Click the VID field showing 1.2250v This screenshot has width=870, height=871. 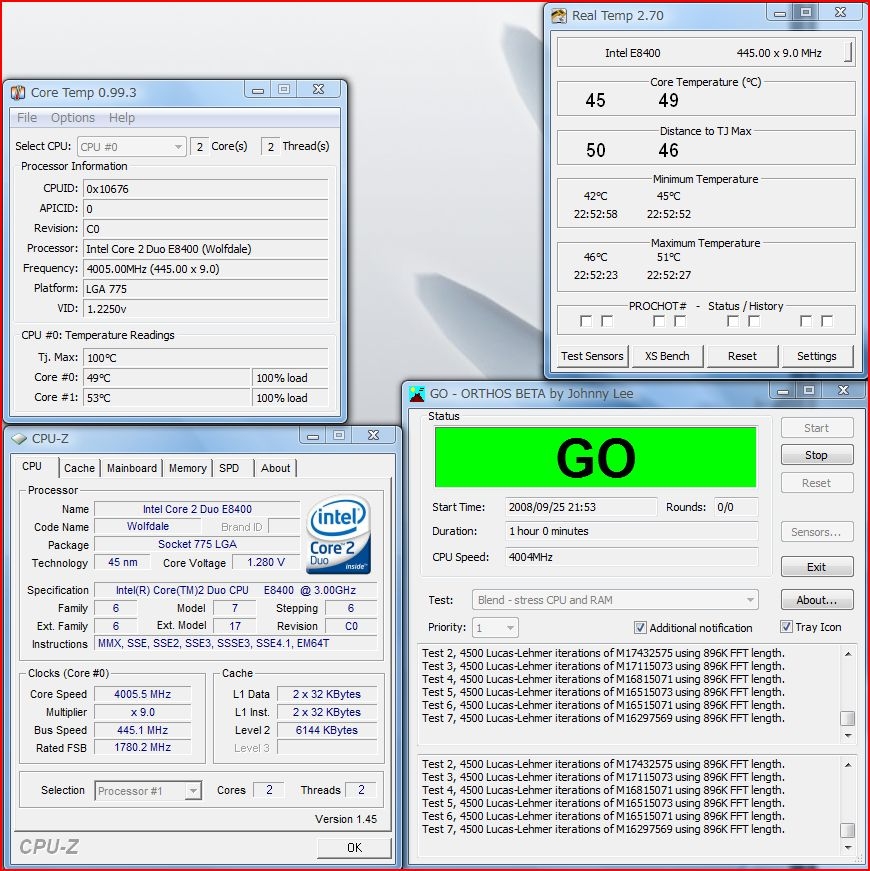coord(206,309)
